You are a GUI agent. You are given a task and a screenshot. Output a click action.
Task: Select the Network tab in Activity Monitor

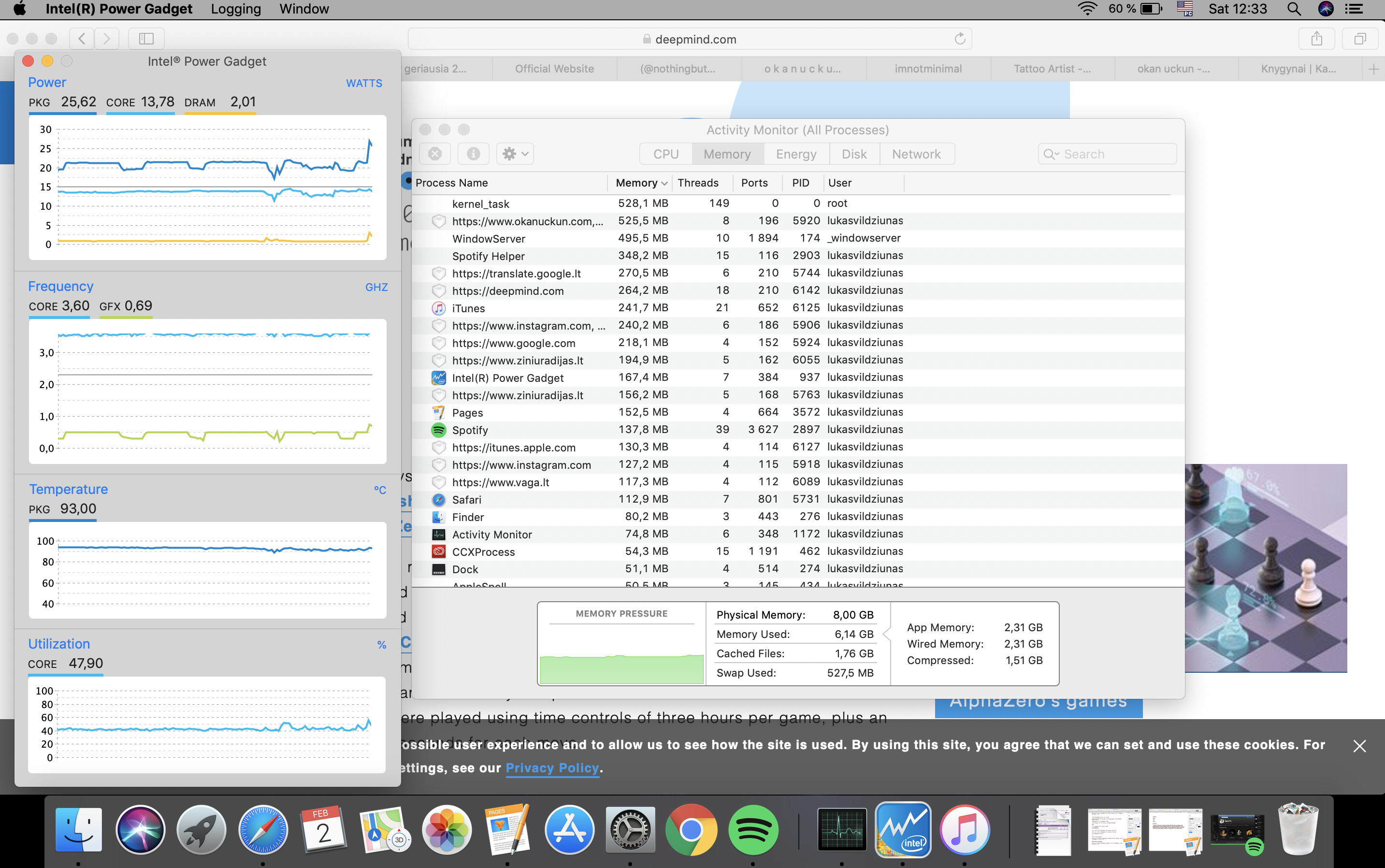[916, 154]
